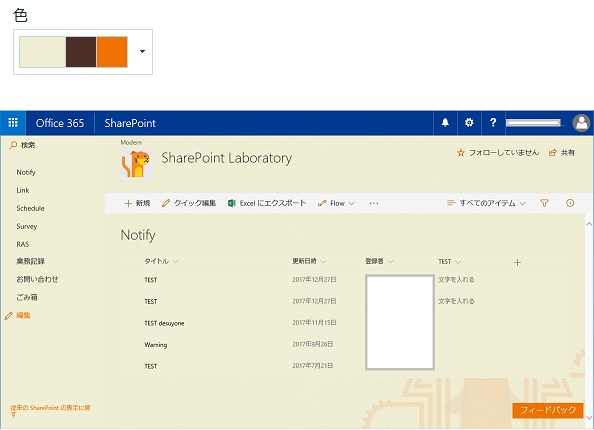Open the Warning list item
The width and height of the screenshot is (594, 430).
[155, 345]
